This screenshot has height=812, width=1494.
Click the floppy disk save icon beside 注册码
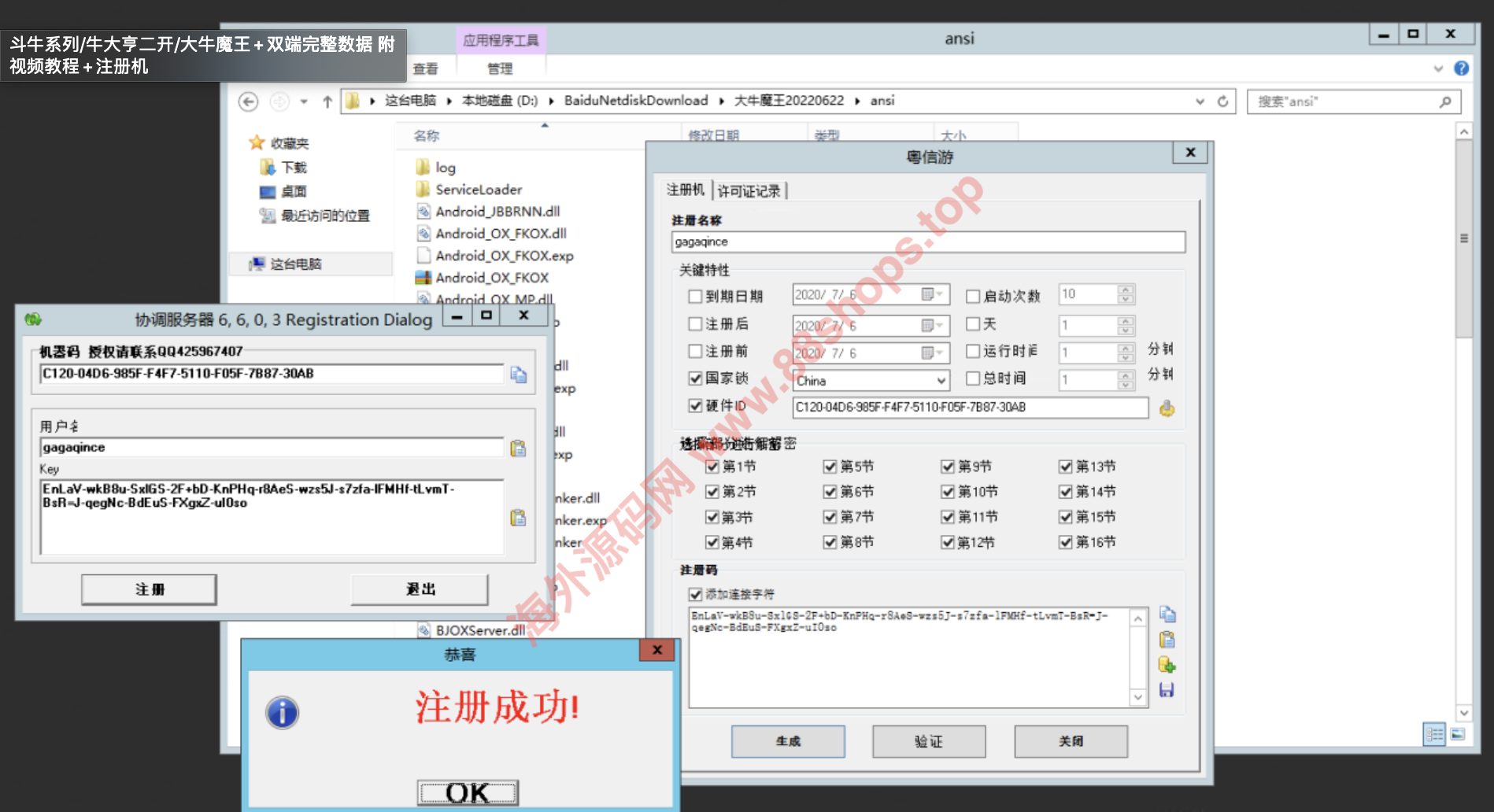(x=1167, y=690)
